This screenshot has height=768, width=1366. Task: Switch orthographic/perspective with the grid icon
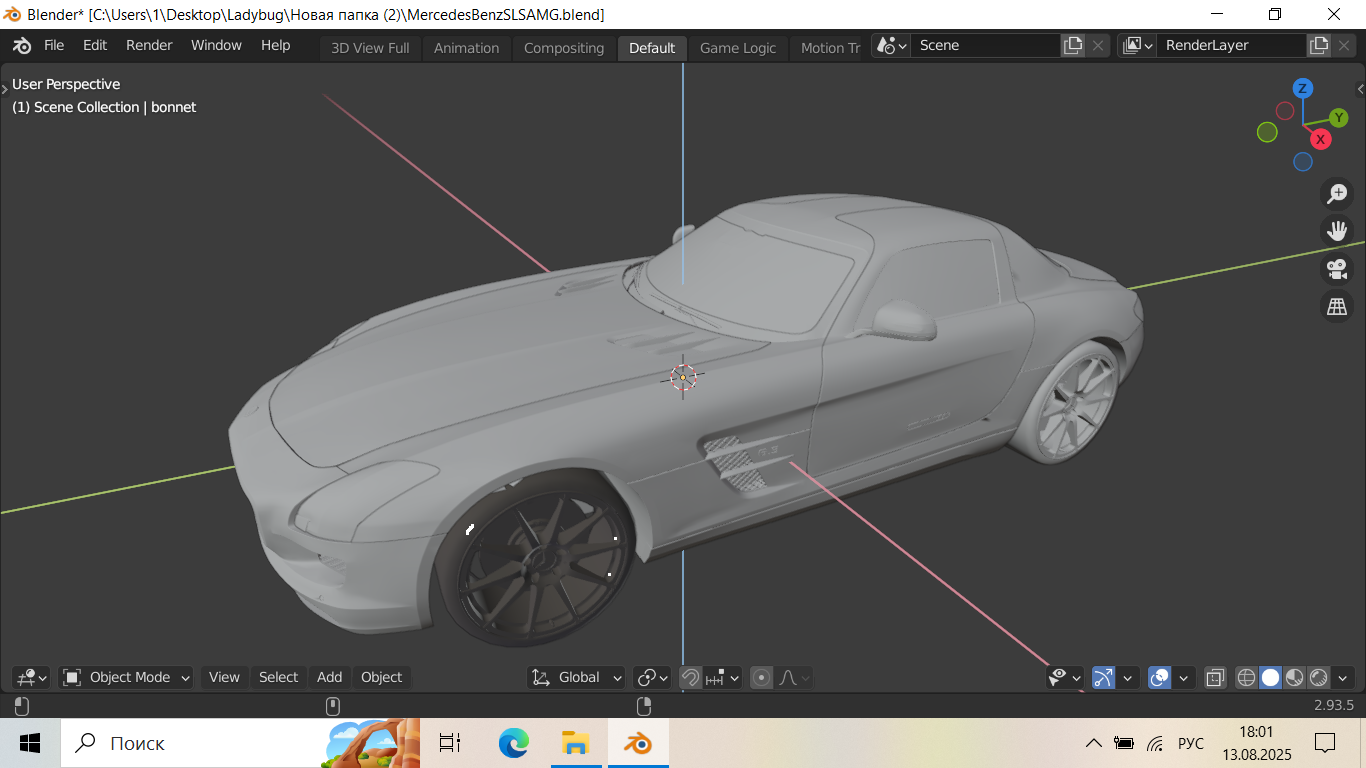[x=1337, y=306]
